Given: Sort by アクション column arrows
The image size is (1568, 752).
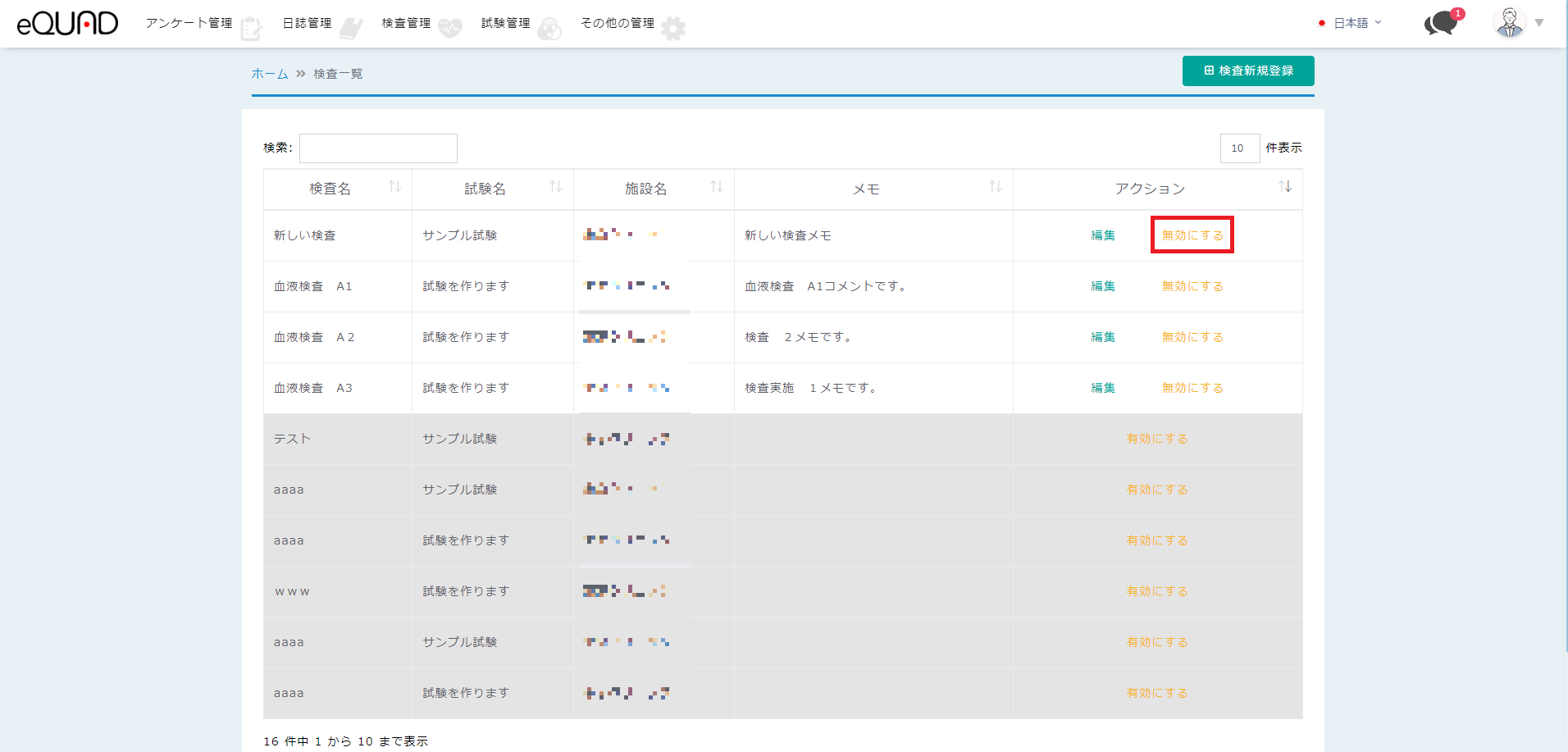Looking at the screenshot, I should click(1284, 188).
